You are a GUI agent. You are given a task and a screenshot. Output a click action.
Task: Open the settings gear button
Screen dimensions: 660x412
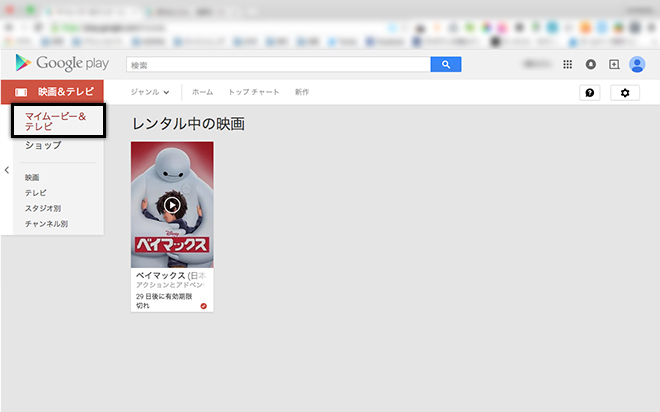(x=625, y=93)
